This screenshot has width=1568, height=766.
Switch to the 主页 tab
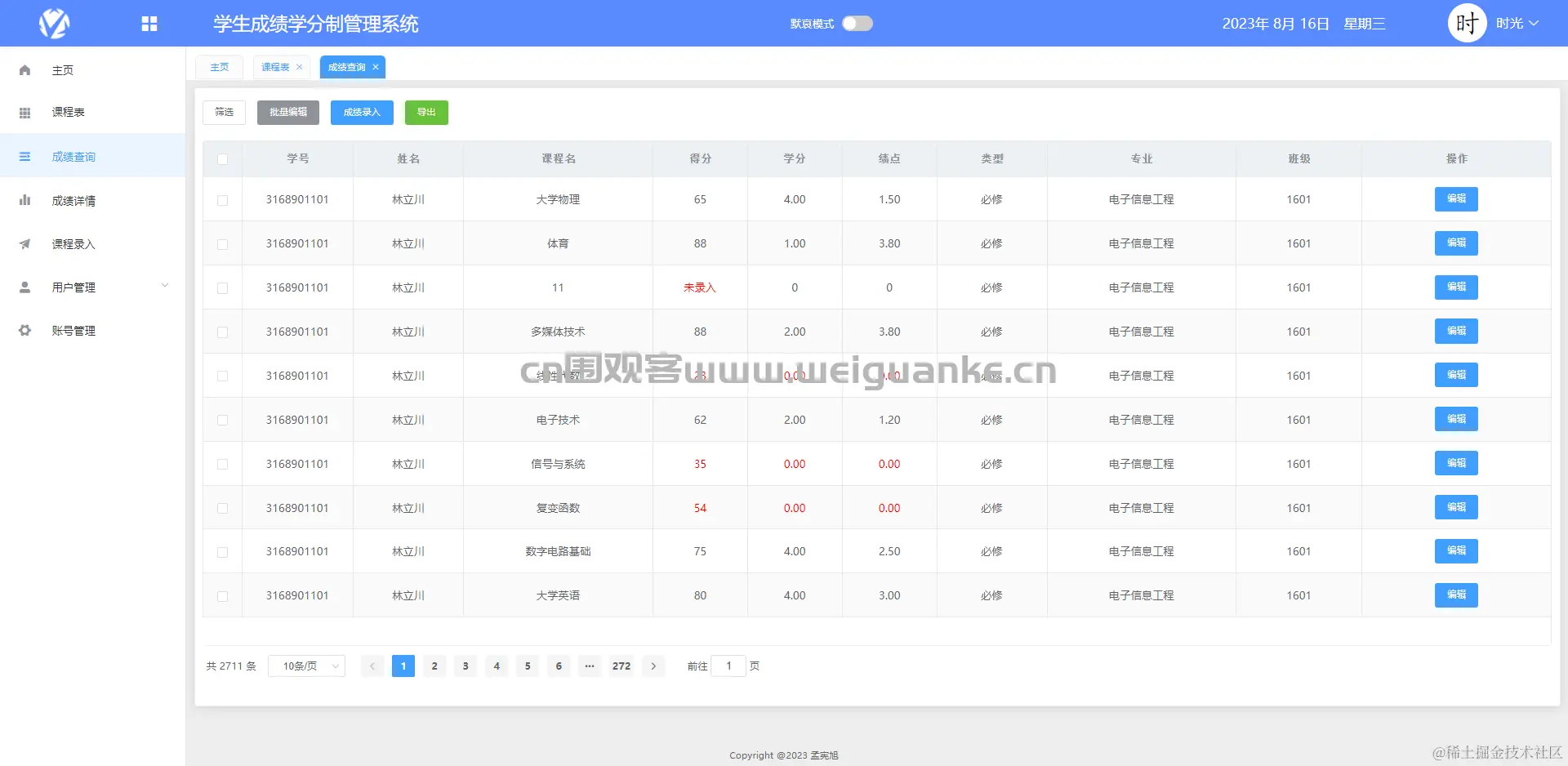(220, 67)
